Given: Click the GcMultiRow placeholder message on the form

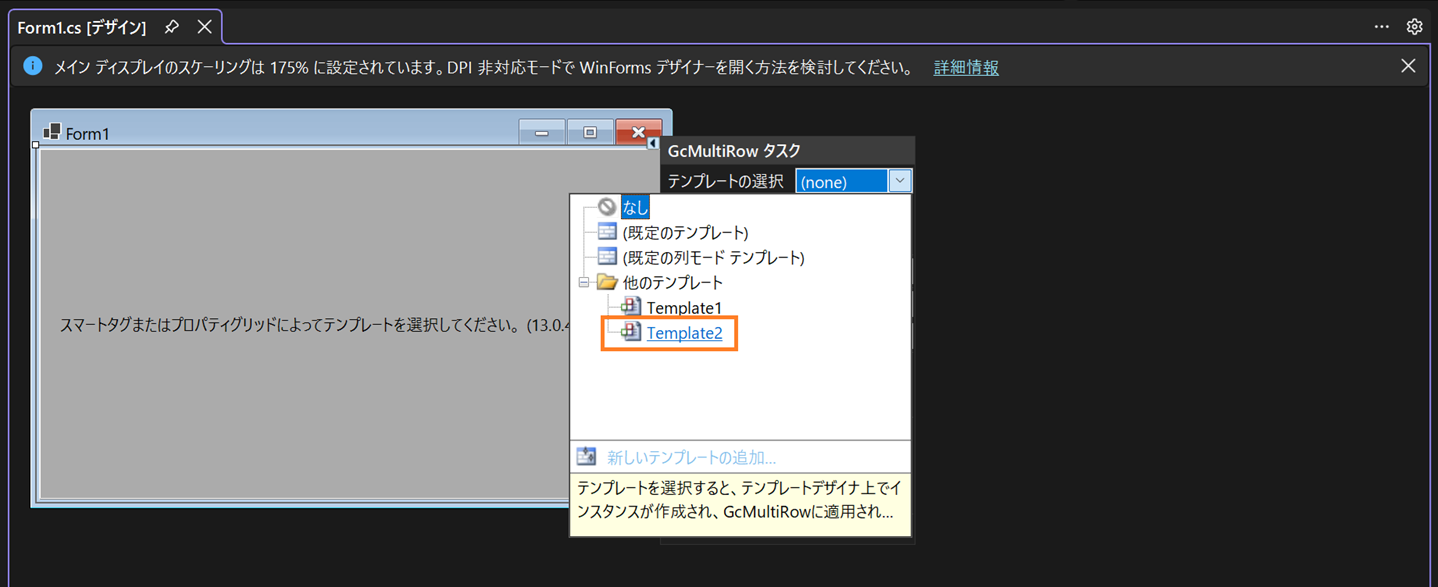Looking at the screenshot, I should 315,326.
